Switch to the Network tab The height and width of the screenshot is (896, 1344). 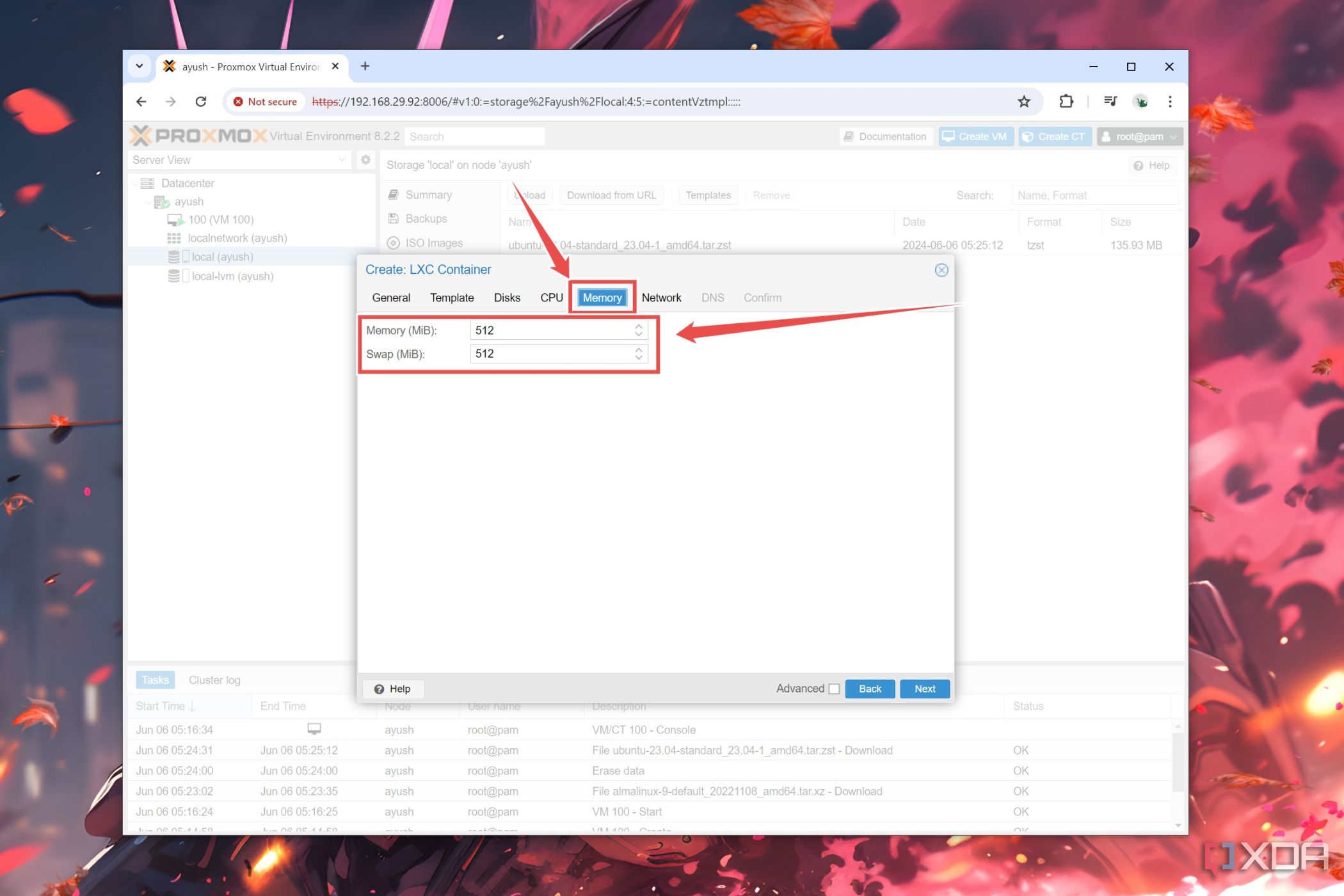tap(660, 297)
